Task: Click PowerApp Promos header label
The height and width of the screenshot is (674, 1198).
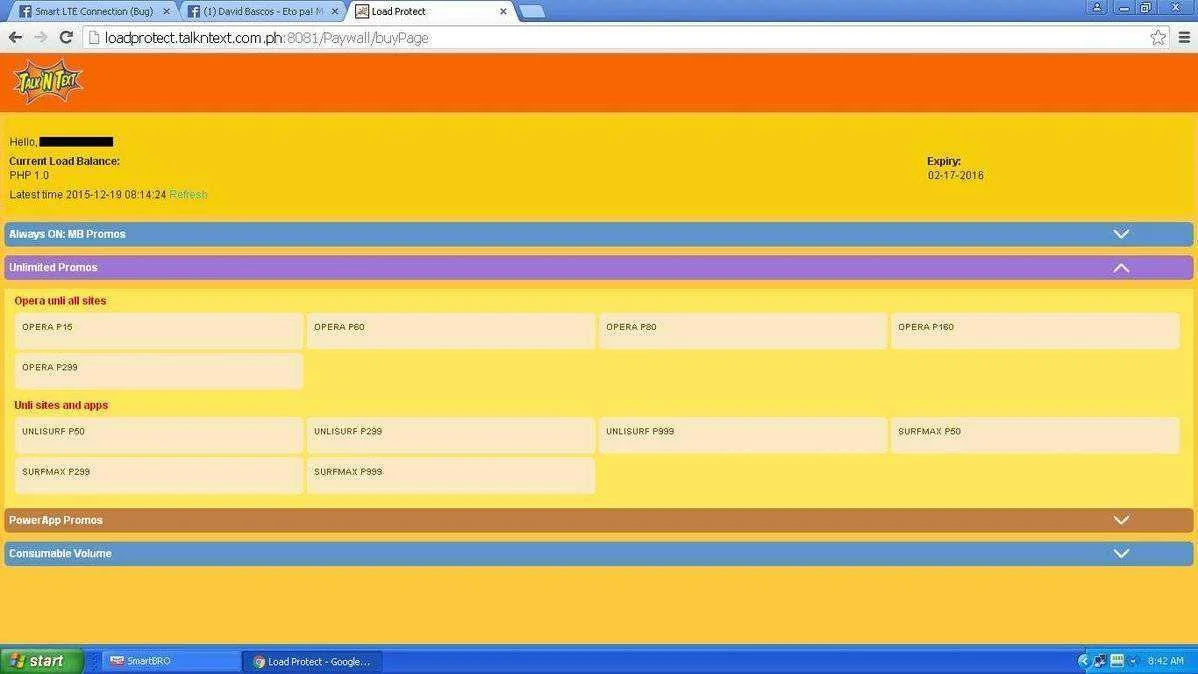Action: (x=56, y=520)
